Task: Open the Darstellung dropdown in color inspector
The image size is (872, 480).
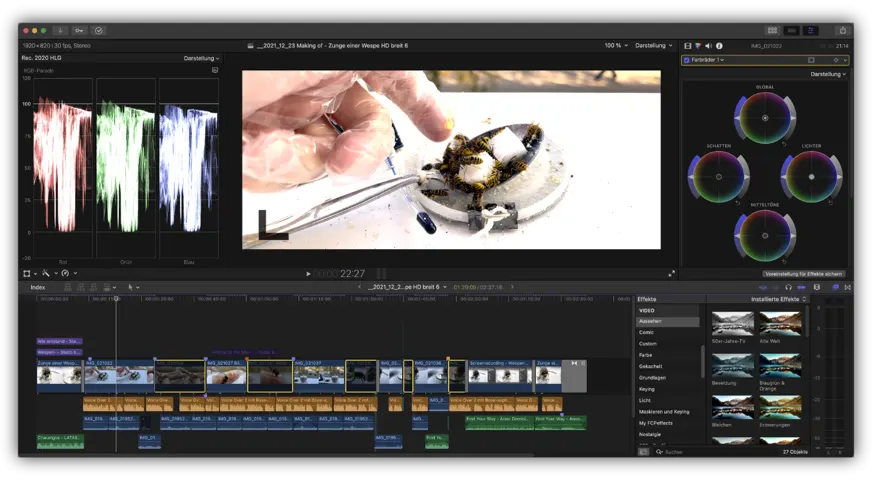Action: point(828,74)
